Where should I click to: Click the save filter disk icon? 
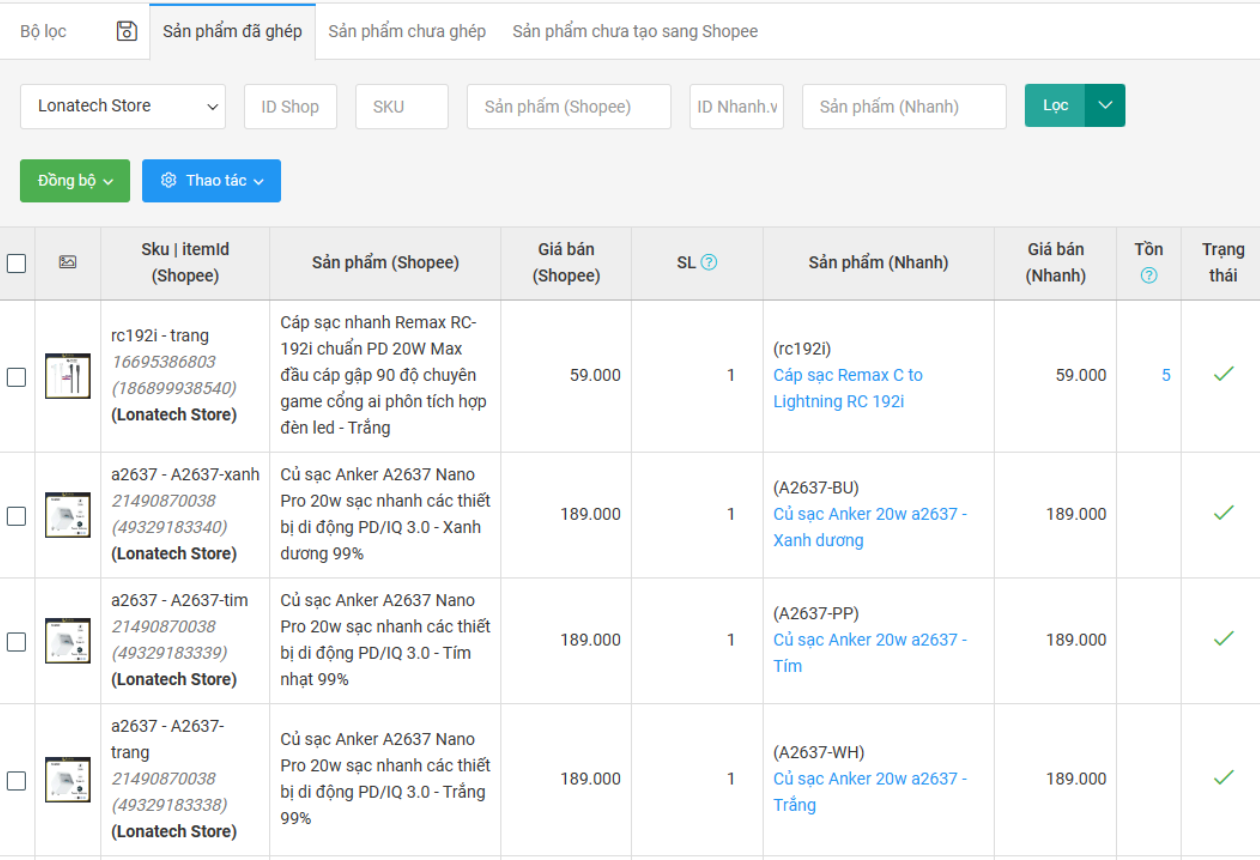tap(127, 31)
